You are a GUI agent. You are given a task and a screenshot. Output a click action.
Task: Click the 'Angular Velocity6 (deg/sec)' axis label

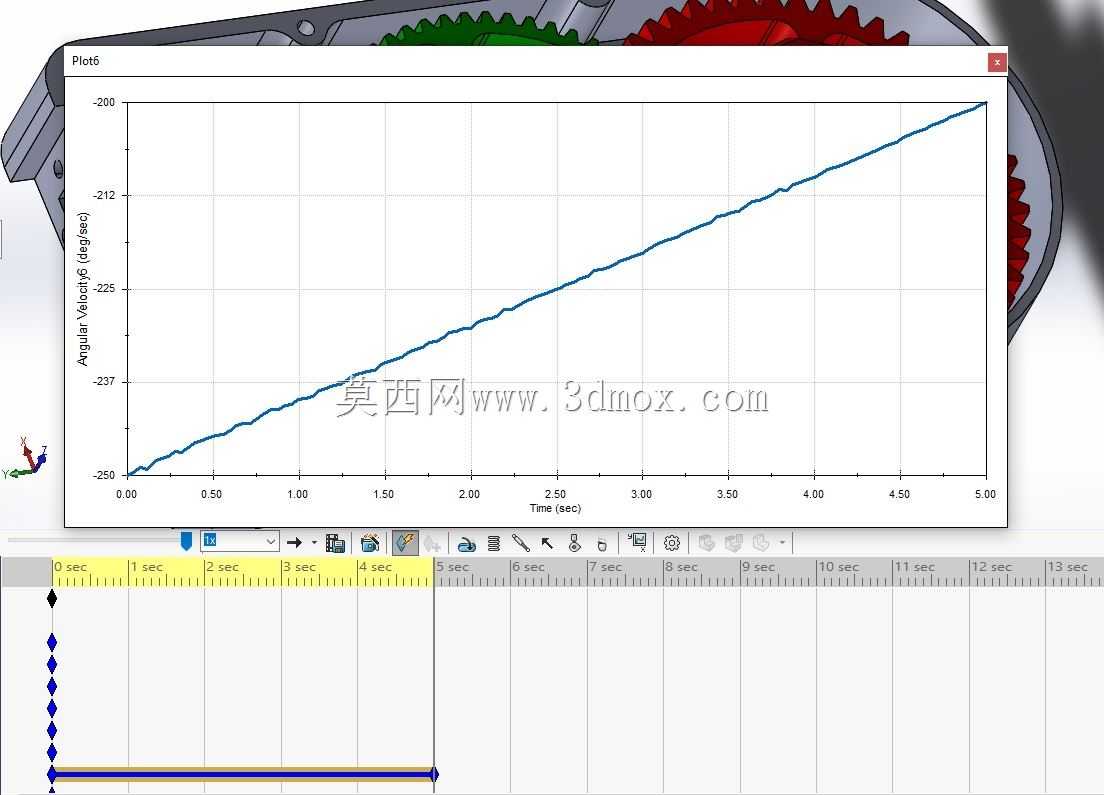point(83,289)
